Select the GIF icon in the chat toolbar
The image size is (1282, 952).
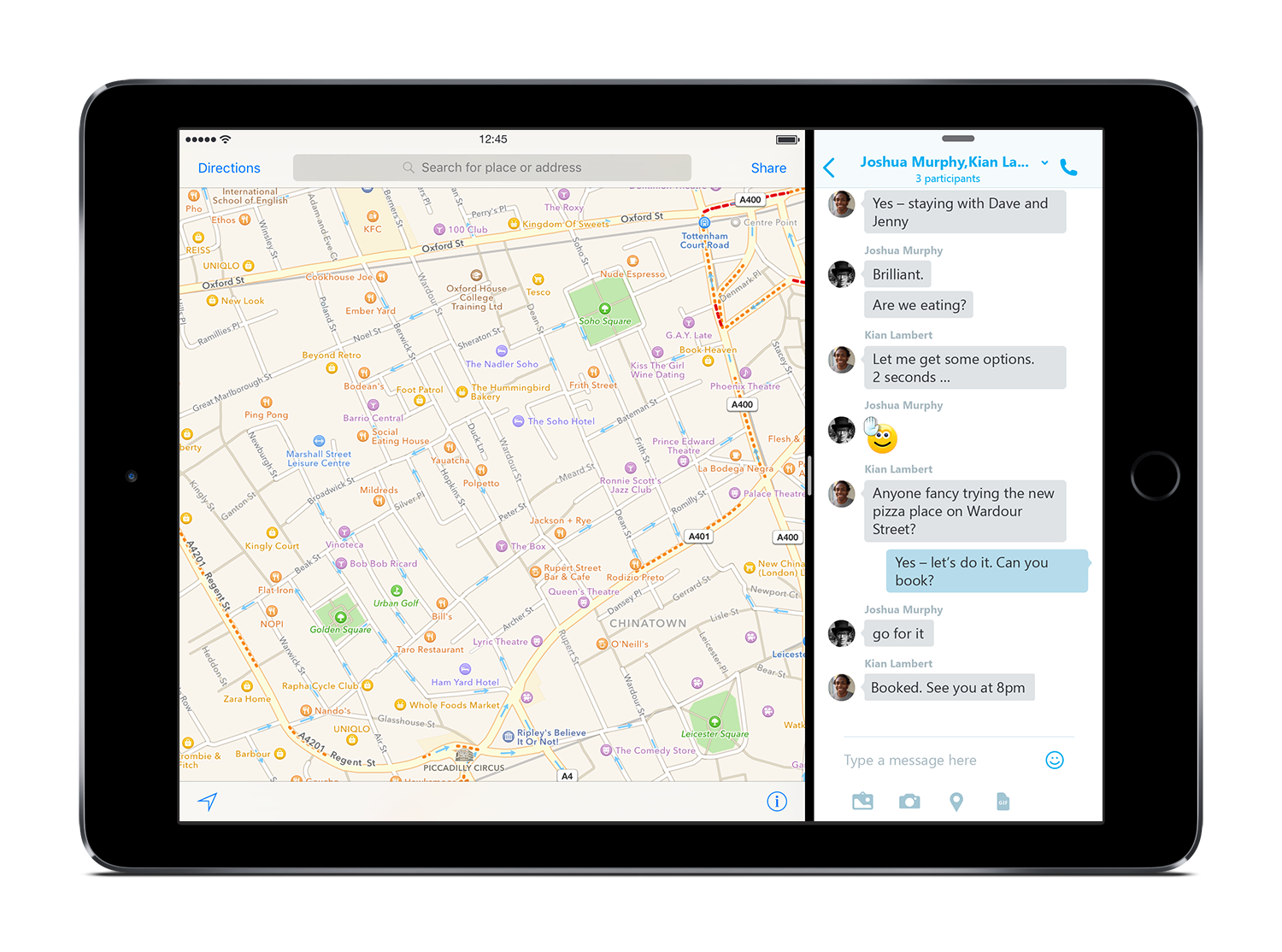1003,801
